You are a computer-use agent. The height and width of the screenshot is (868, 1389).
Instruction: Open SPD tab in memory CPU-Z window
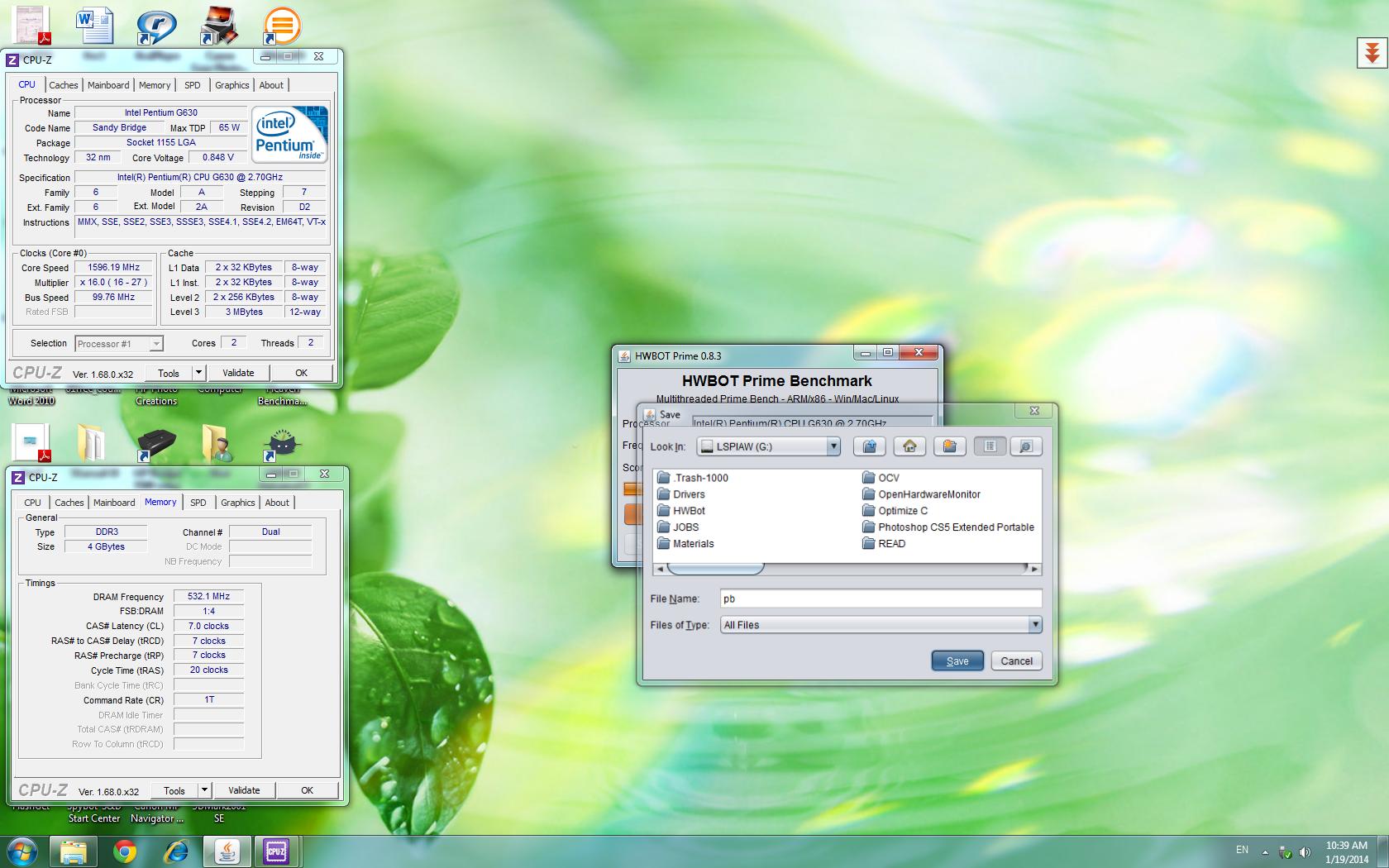pos(198,503)
